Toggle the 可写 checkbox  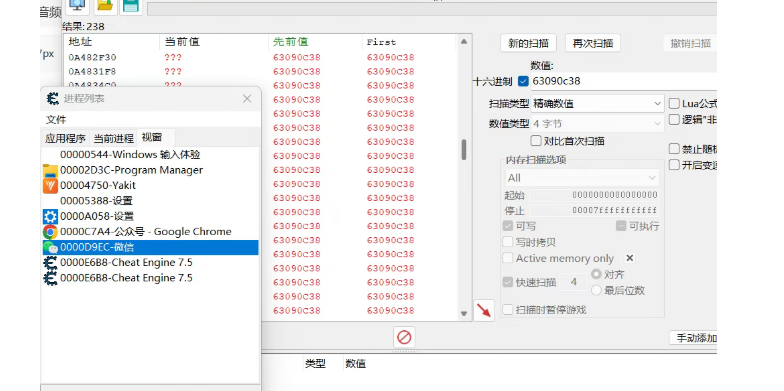click(508, 226)
